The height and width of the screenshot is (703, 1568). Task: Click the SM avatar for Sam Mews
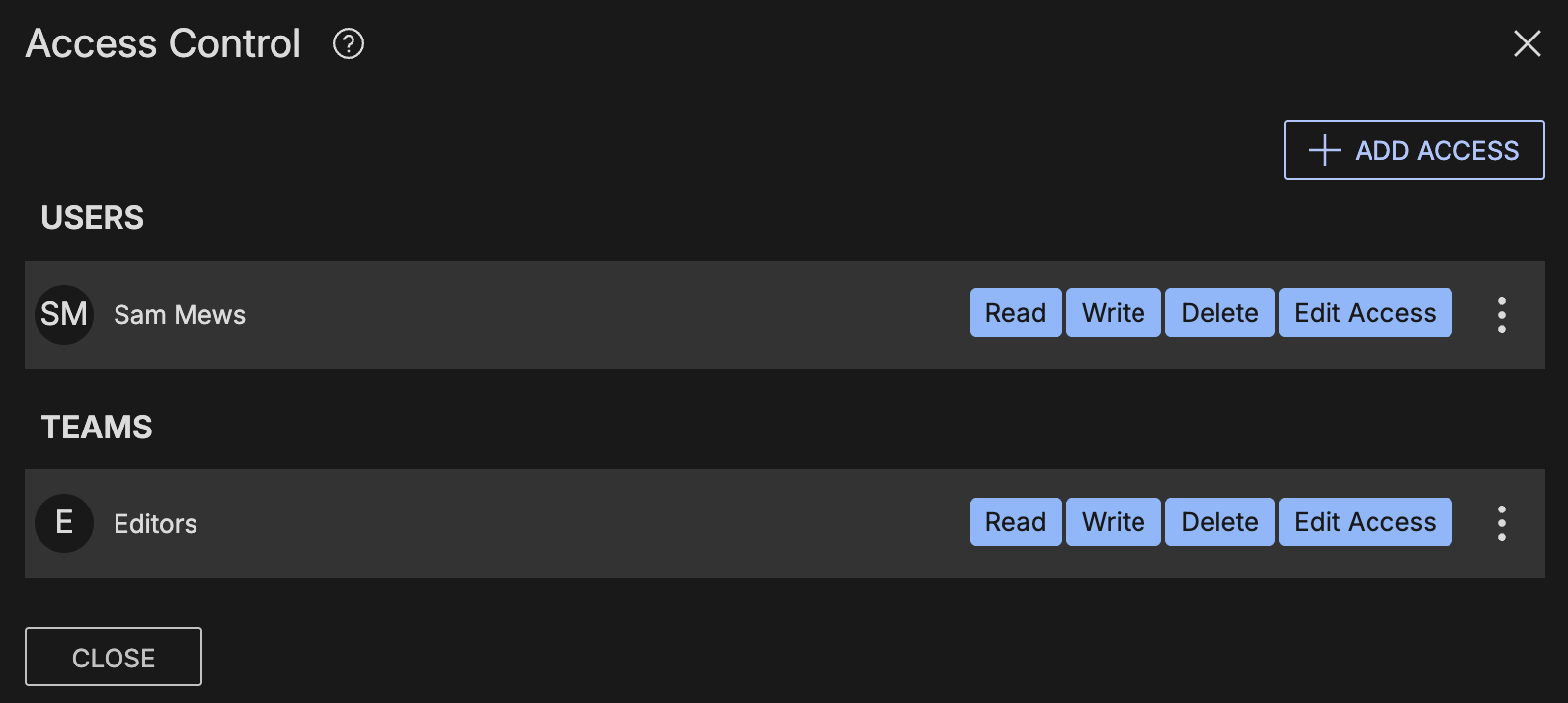click(x=64, y=315)
